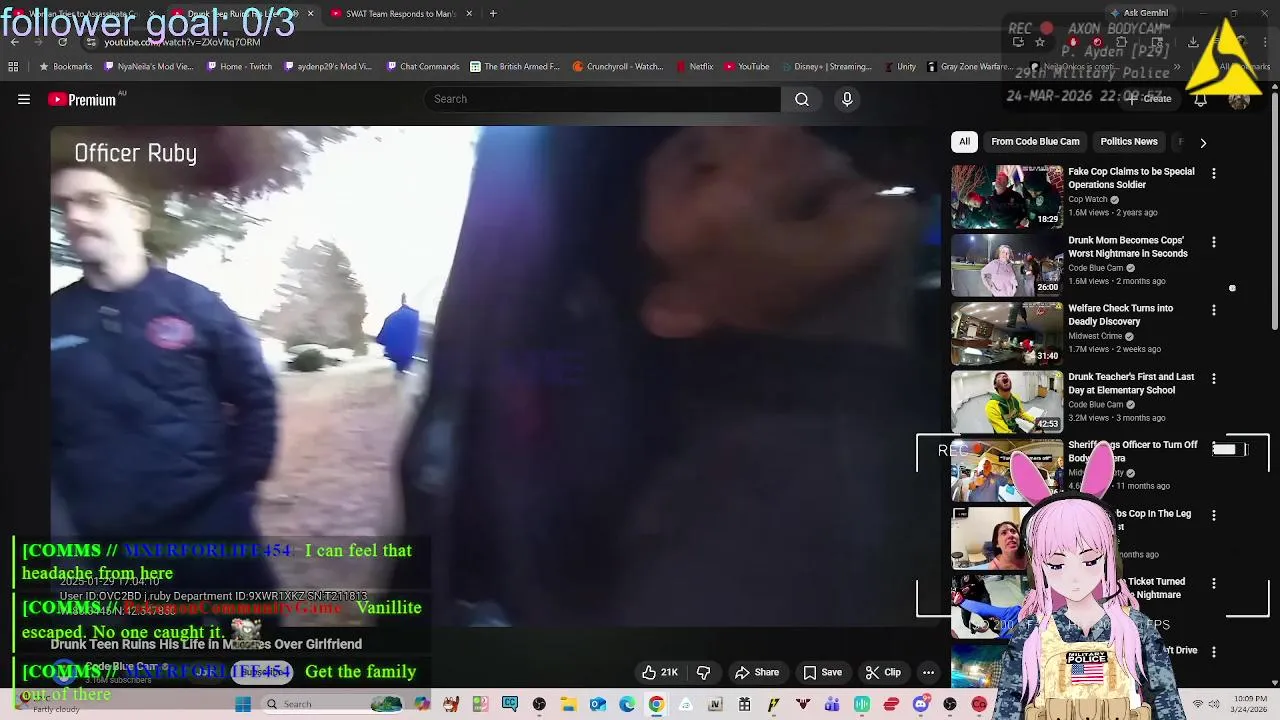Select the All filter chip
The image size is (1280, 720).
coord(965,142)
